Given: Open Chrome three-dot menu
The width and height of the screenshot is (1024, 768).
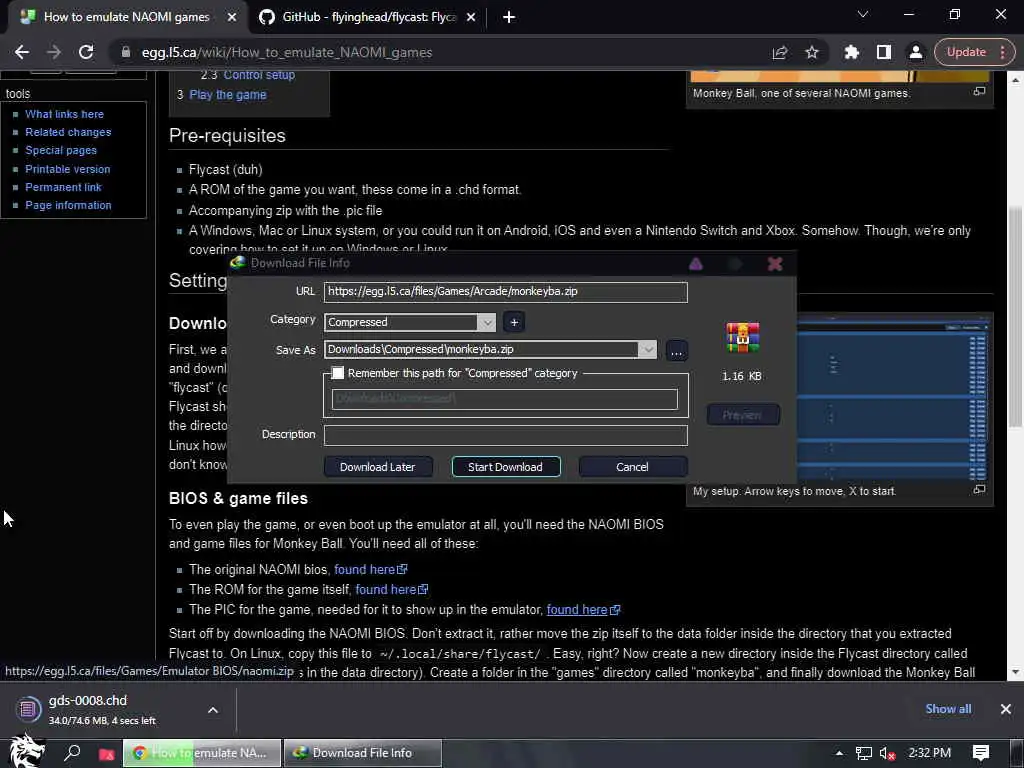Looking at the screenshot, I should point(1002,52).
